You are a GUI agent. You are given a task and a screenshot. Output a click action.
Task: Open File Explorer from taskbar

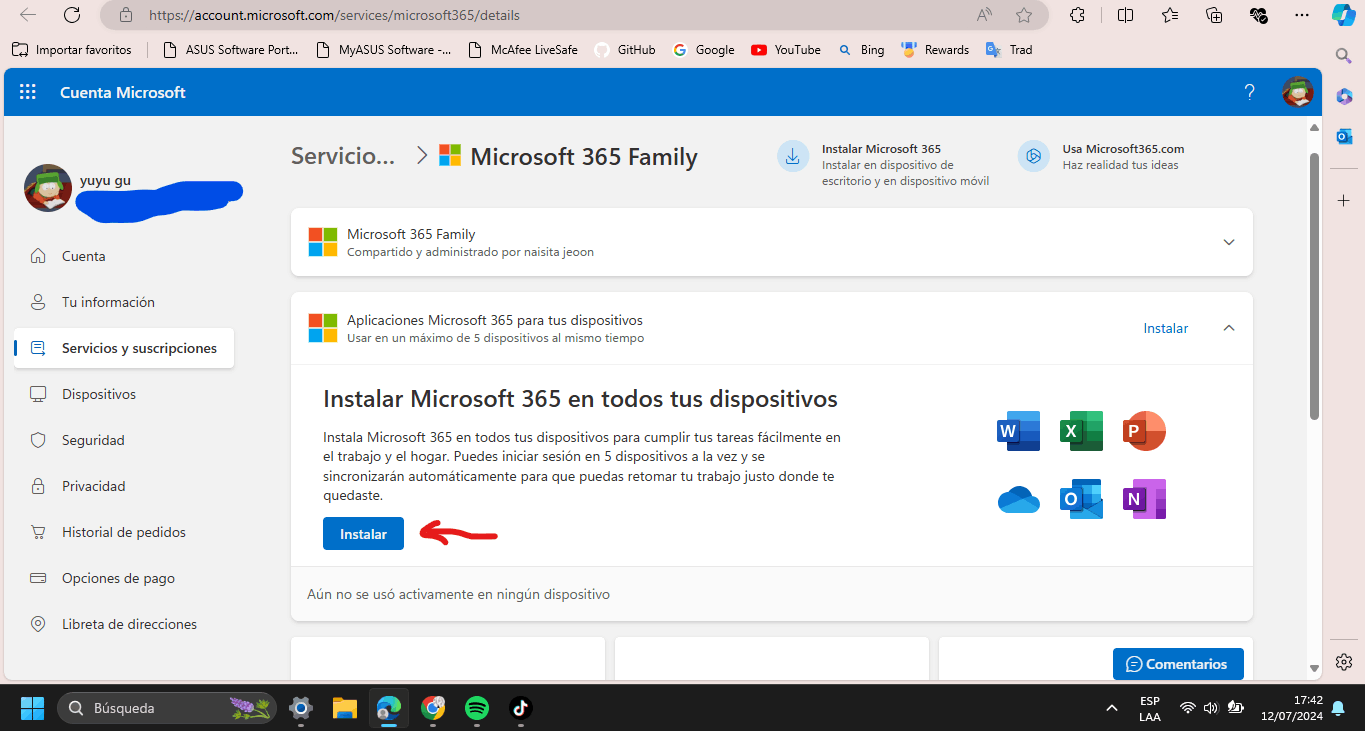pos(344,708)
